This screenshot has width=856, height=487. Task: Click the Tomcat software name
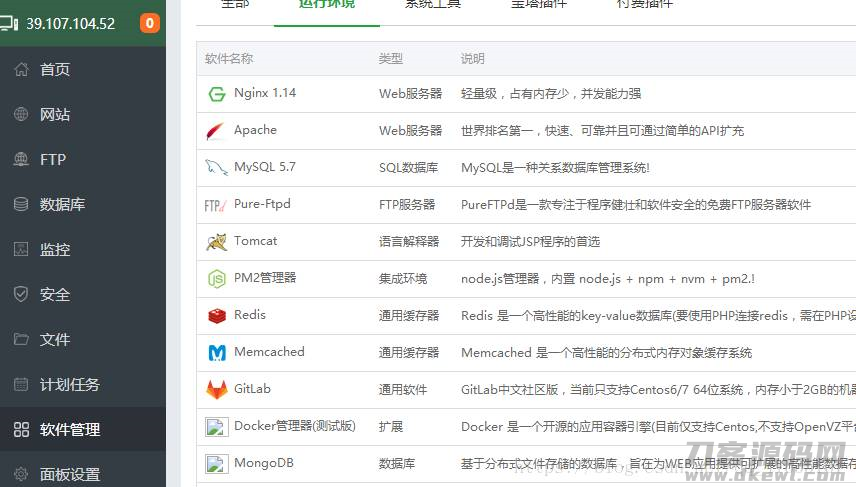coord(255,241)
